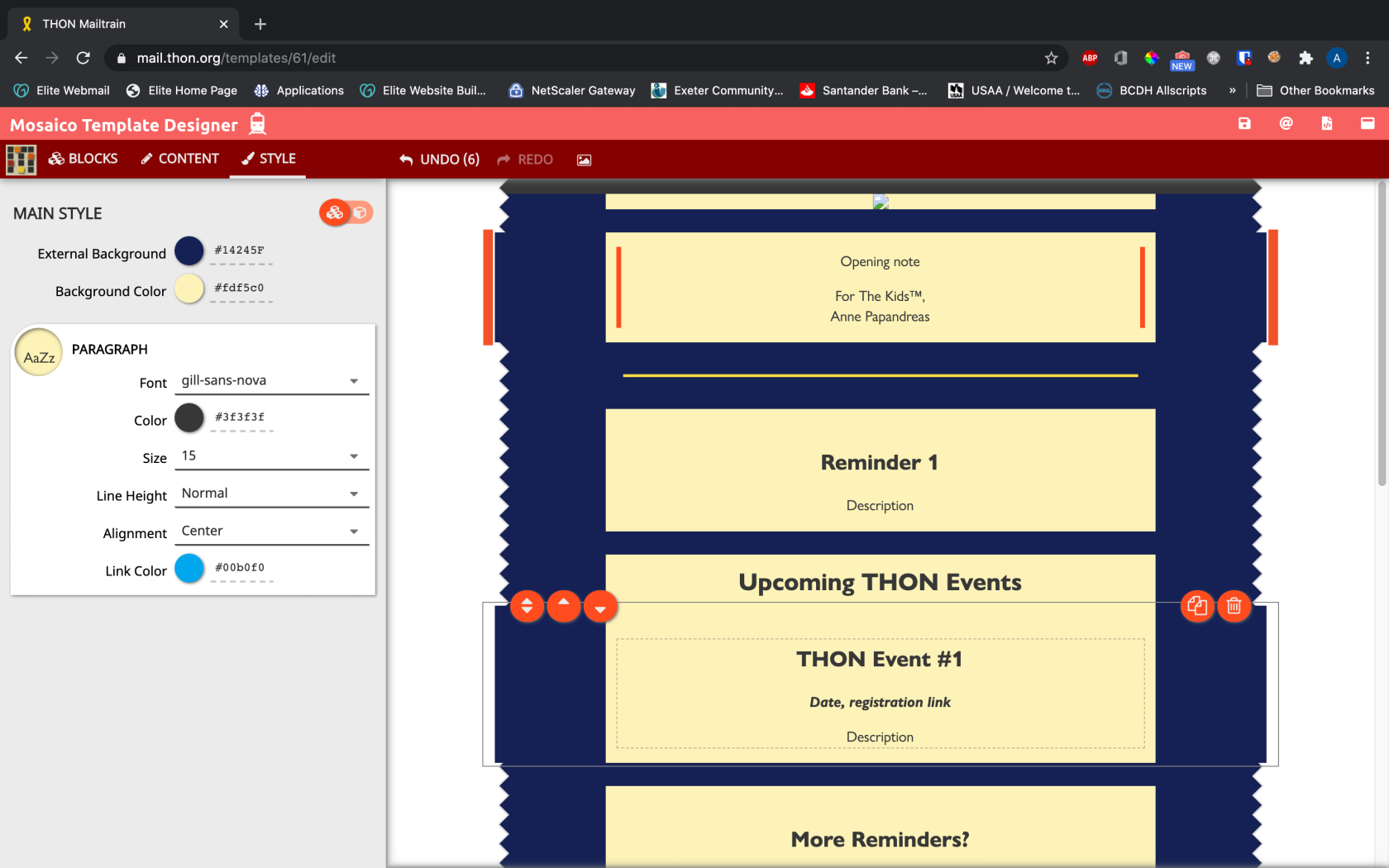Click the Opening note text
The height and width of the screenshot is (868, 1389).
coord(880,262)
